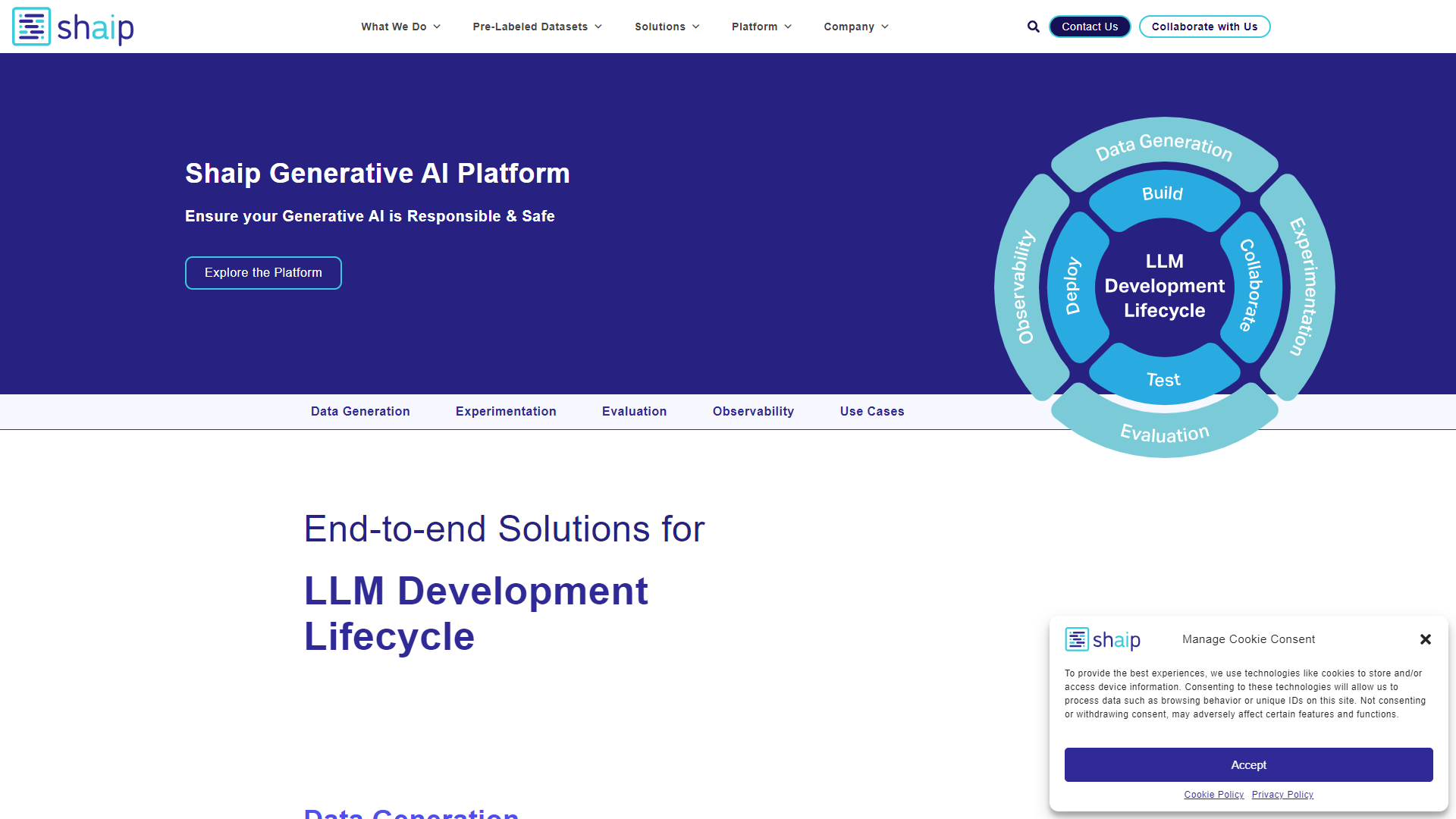Click the Data Generation arc of the diagram

click(x=1165, y=149)
